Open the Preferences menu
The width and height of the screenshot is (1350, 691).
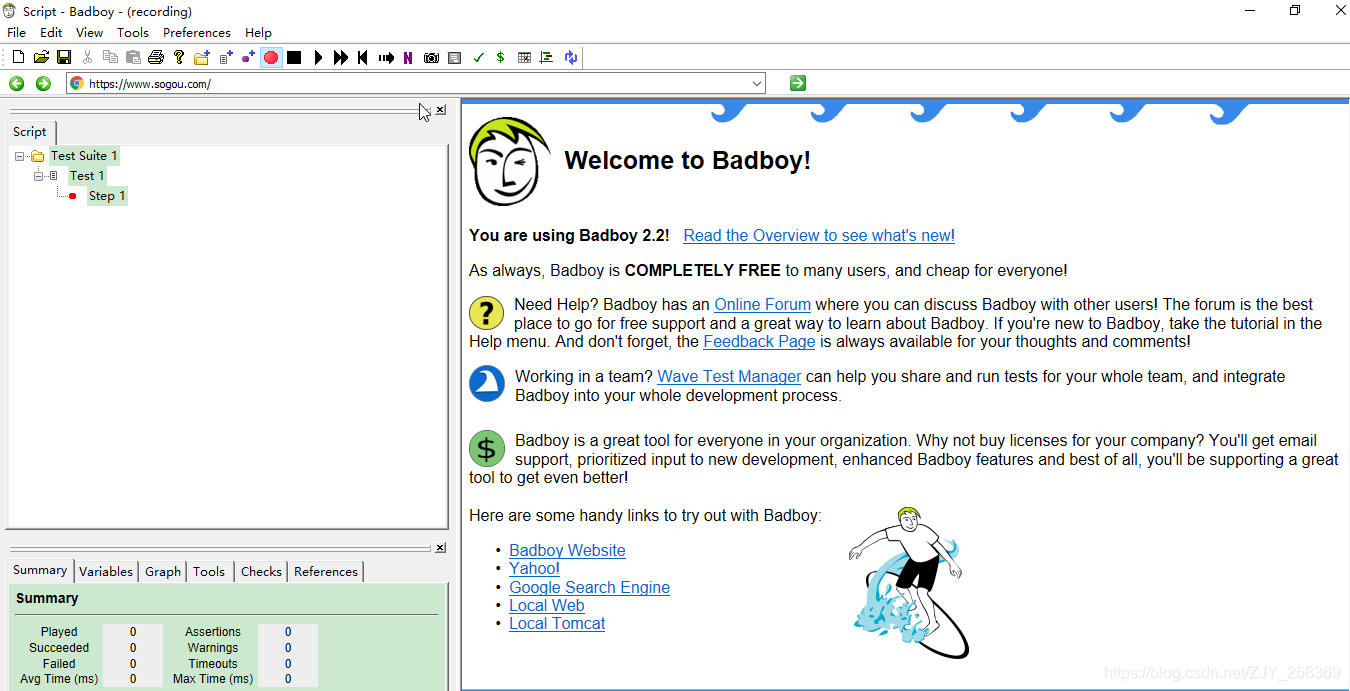pos(197,32)
